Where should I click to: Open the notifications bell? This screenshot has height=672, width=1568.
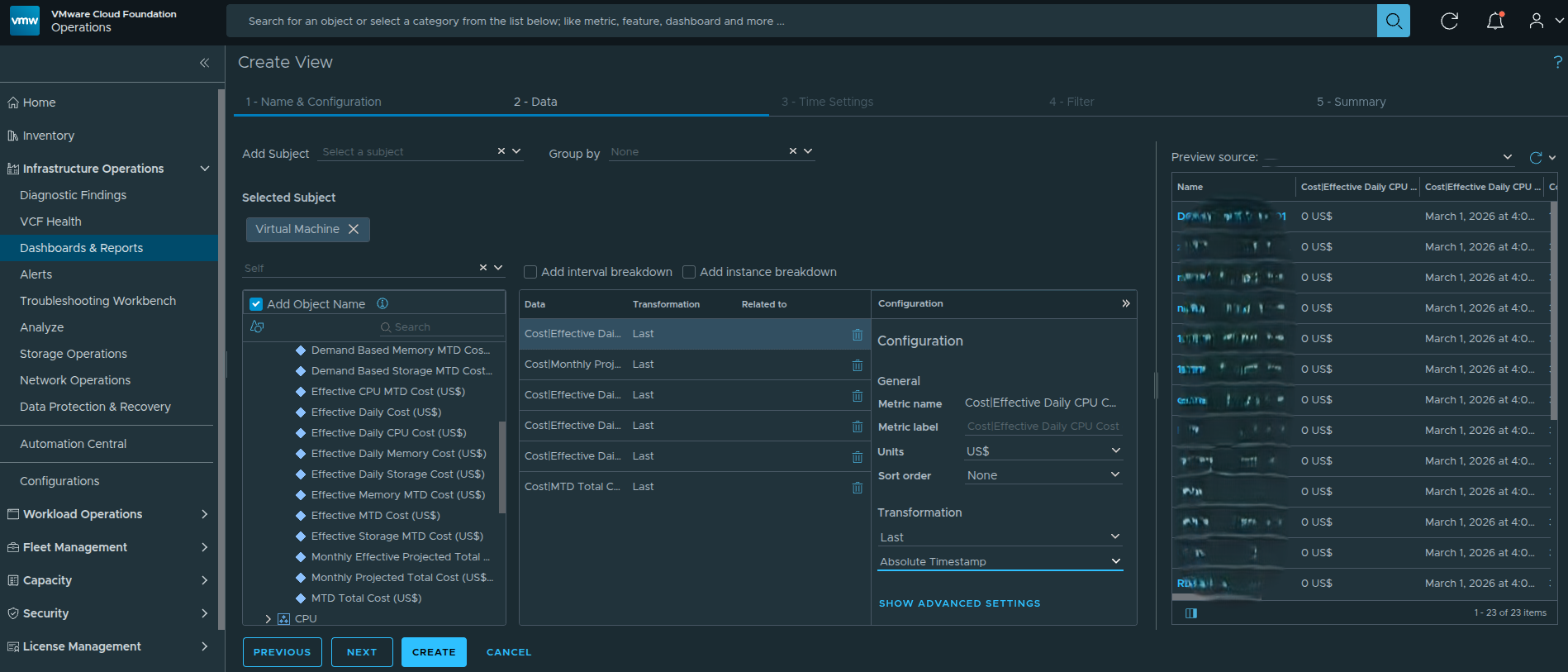click(1494, 21)
